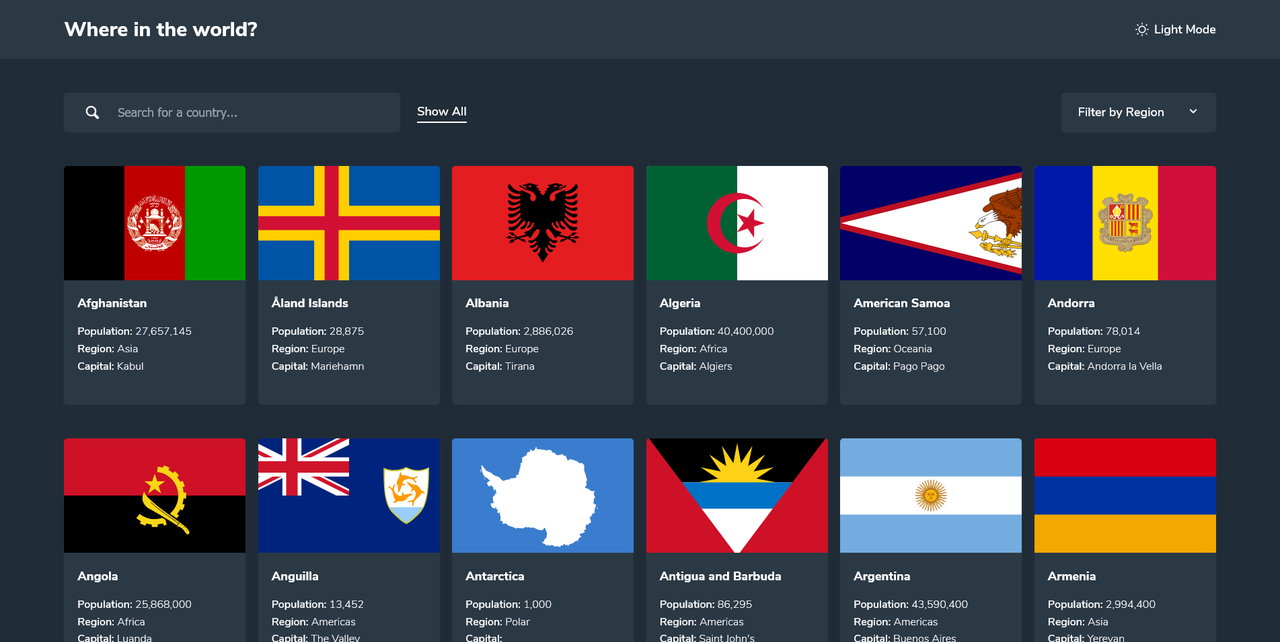Screen dimensions: 1280x642
Task: Click the Anguilla country name
Action: tap(295, 576)
